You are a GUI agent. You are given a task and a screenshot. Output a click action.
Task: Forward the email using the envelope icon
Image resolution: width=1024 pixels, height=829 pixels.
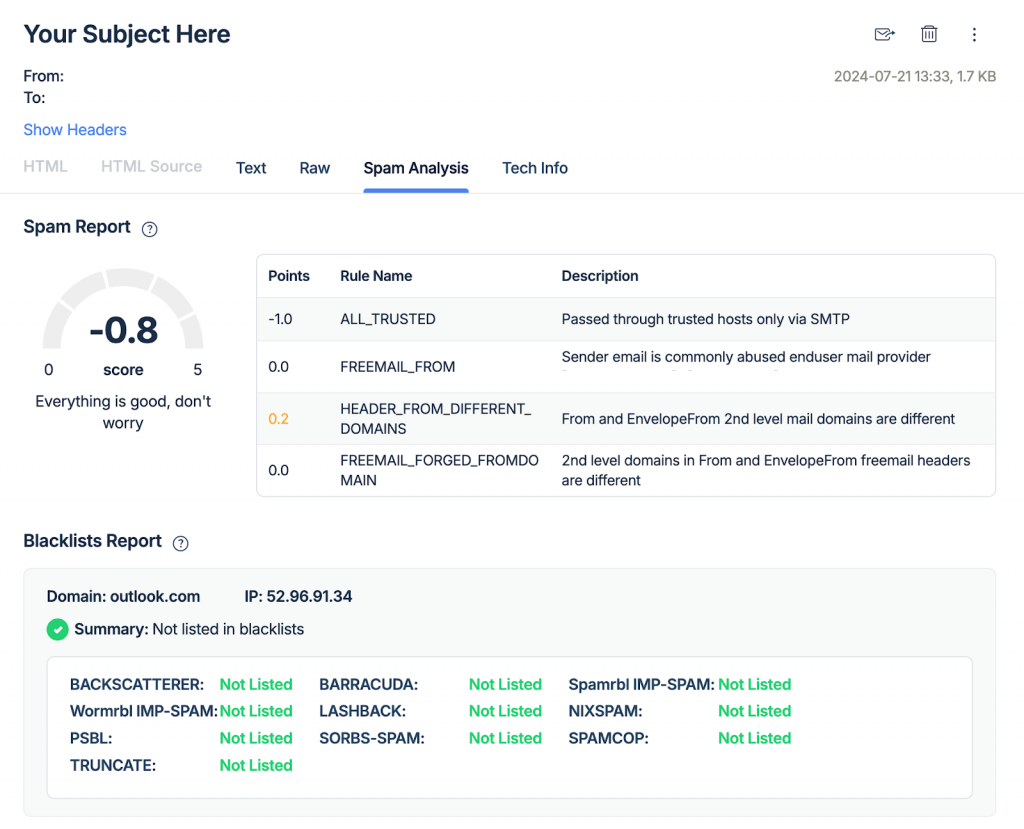884,34
